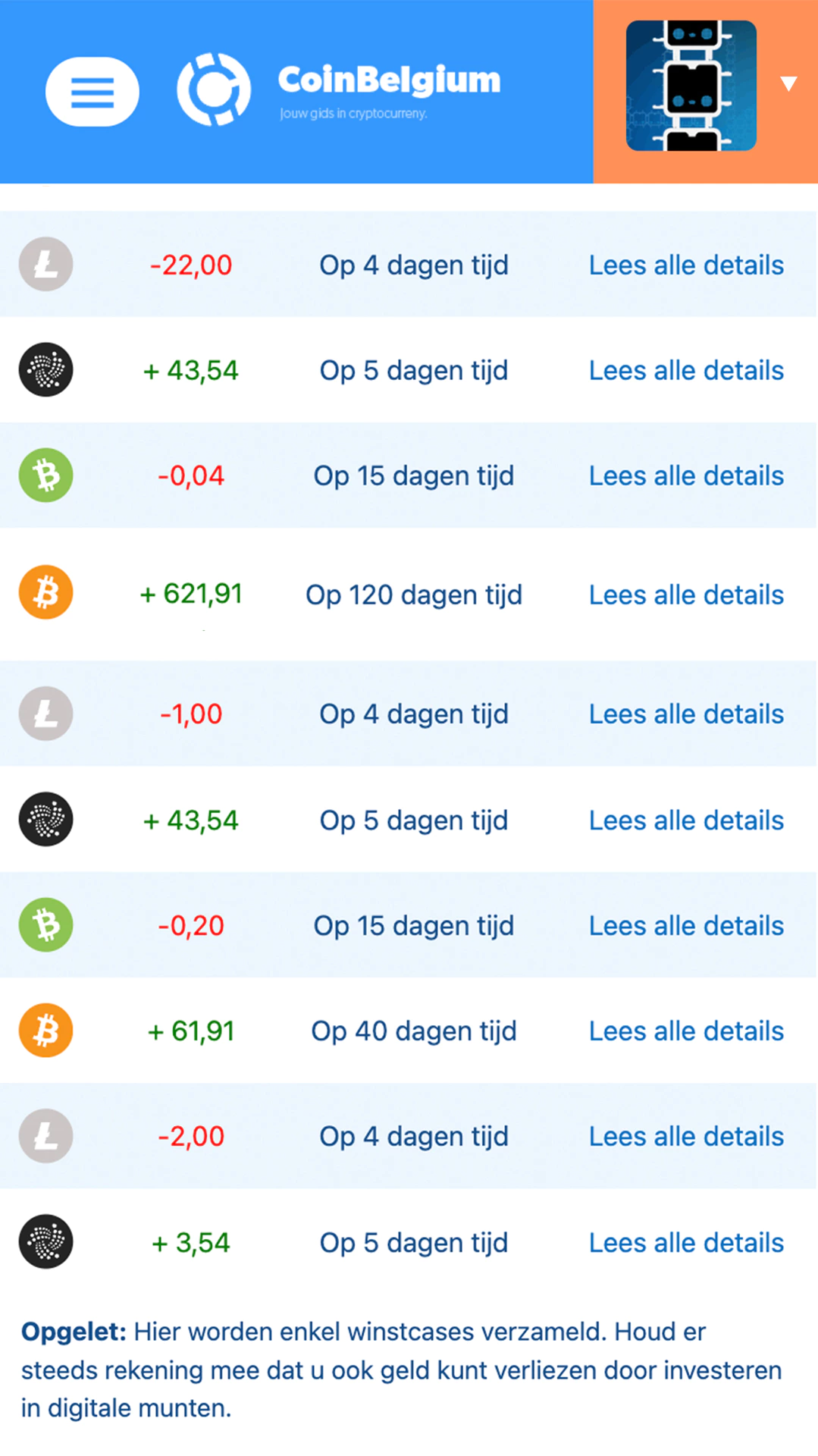Click the CoinBelgium circular logo
Screen dimensions: 818x1456
pyautogui.click(x=214, y=89)
